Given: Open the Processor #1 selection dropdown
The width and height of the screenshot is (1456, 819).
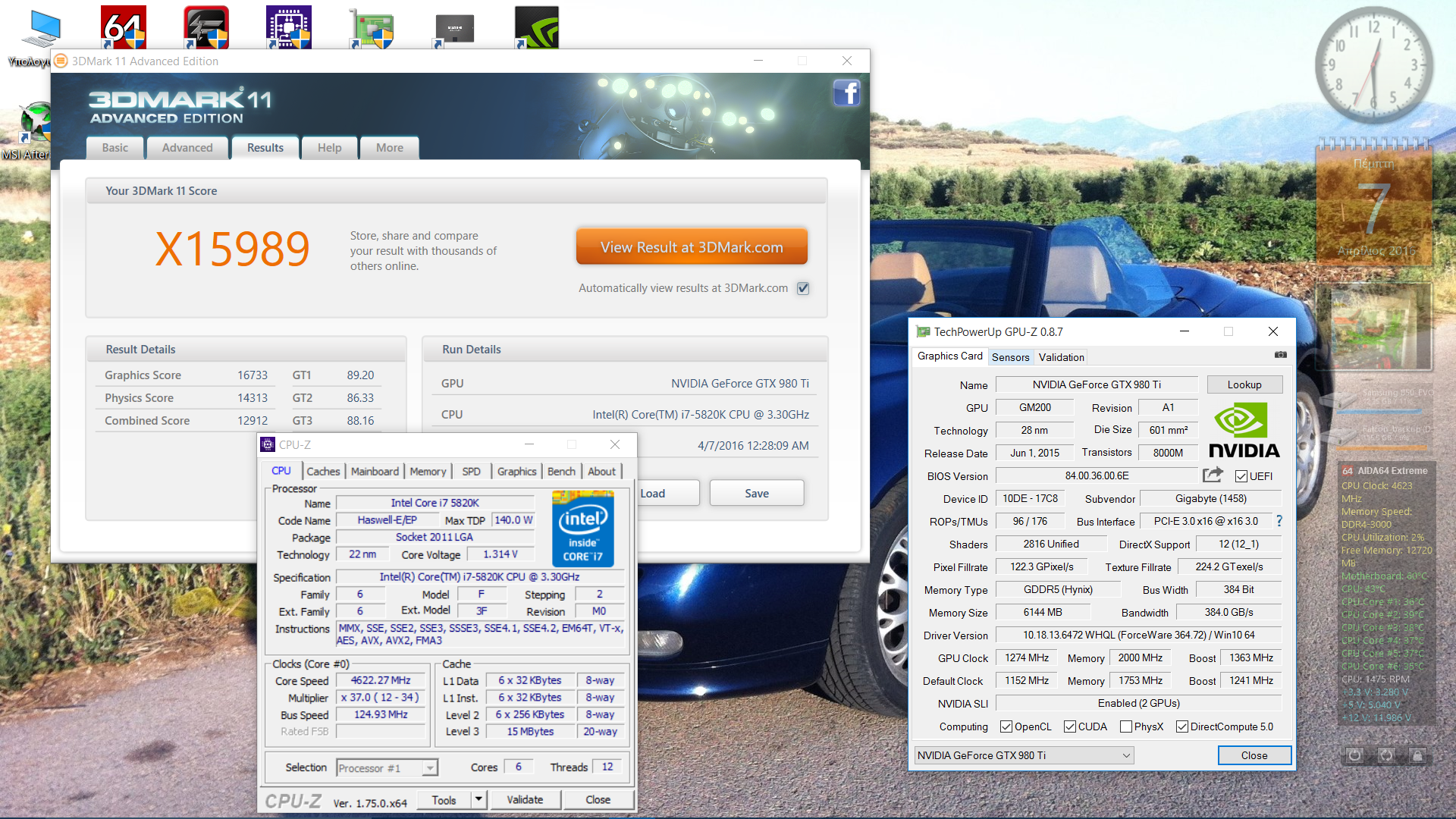Looking at the screenshot, I should click(x=387, y=768).
